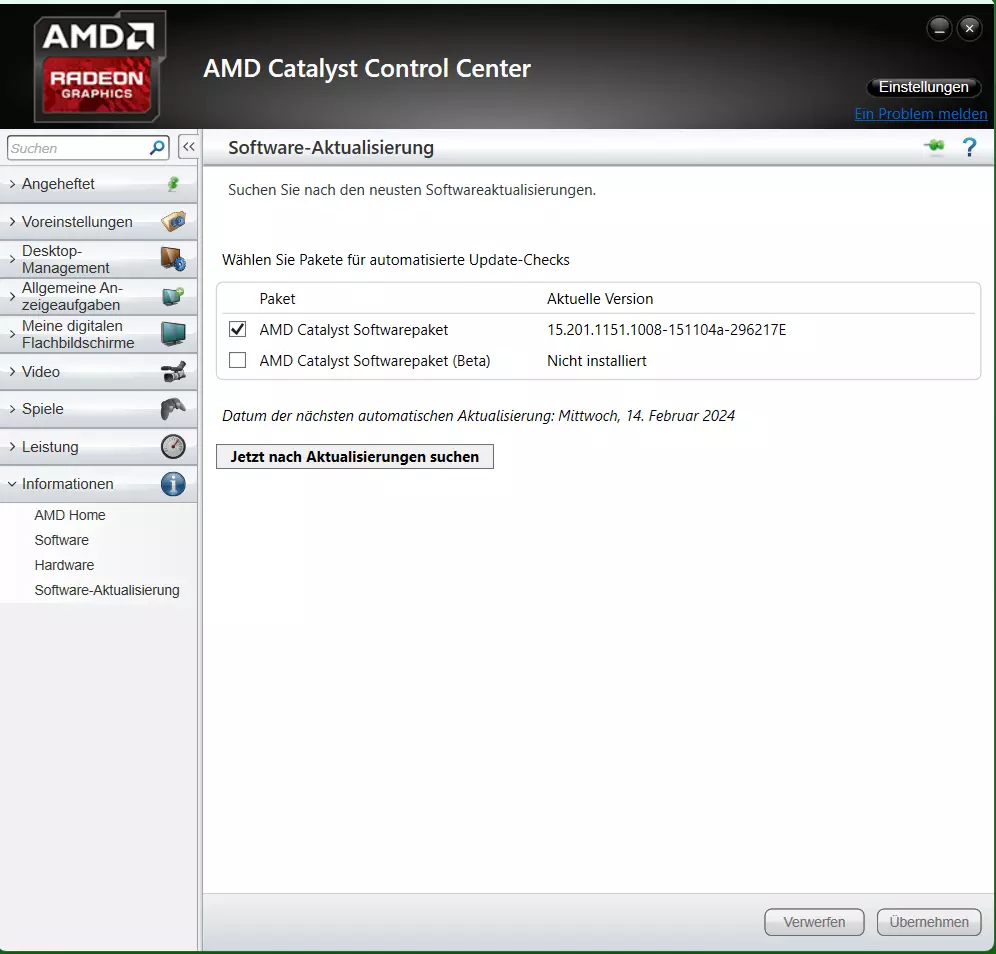Expand the Desktop-Management section
The width and height of the screenshot is (996, 954).
point(98,259)
